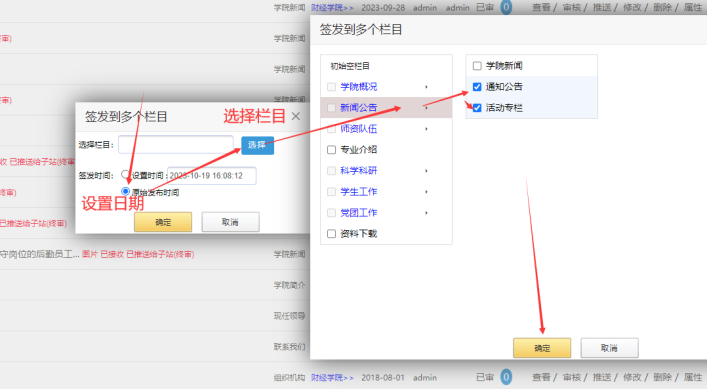Image resolution: width=708 pixels, height=389 pixels.
Task: Click the blue 0 badge in top row
Action: point(506,7)
